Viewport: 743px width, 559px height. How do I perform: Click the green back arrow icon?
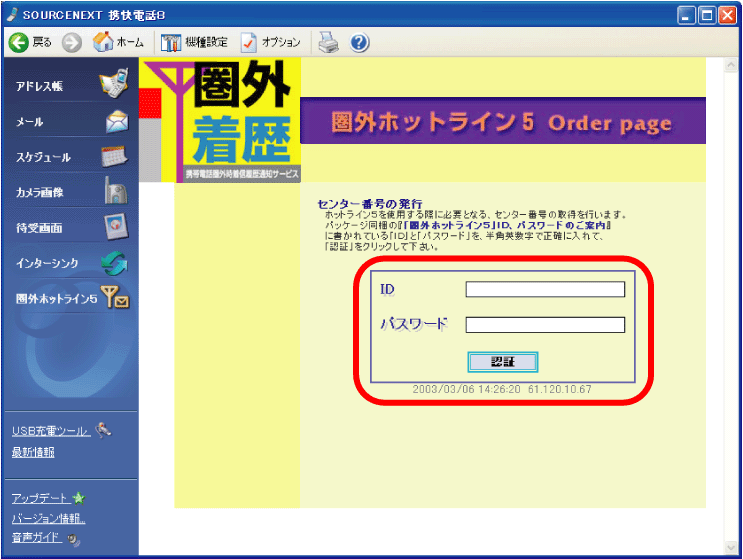19,43
